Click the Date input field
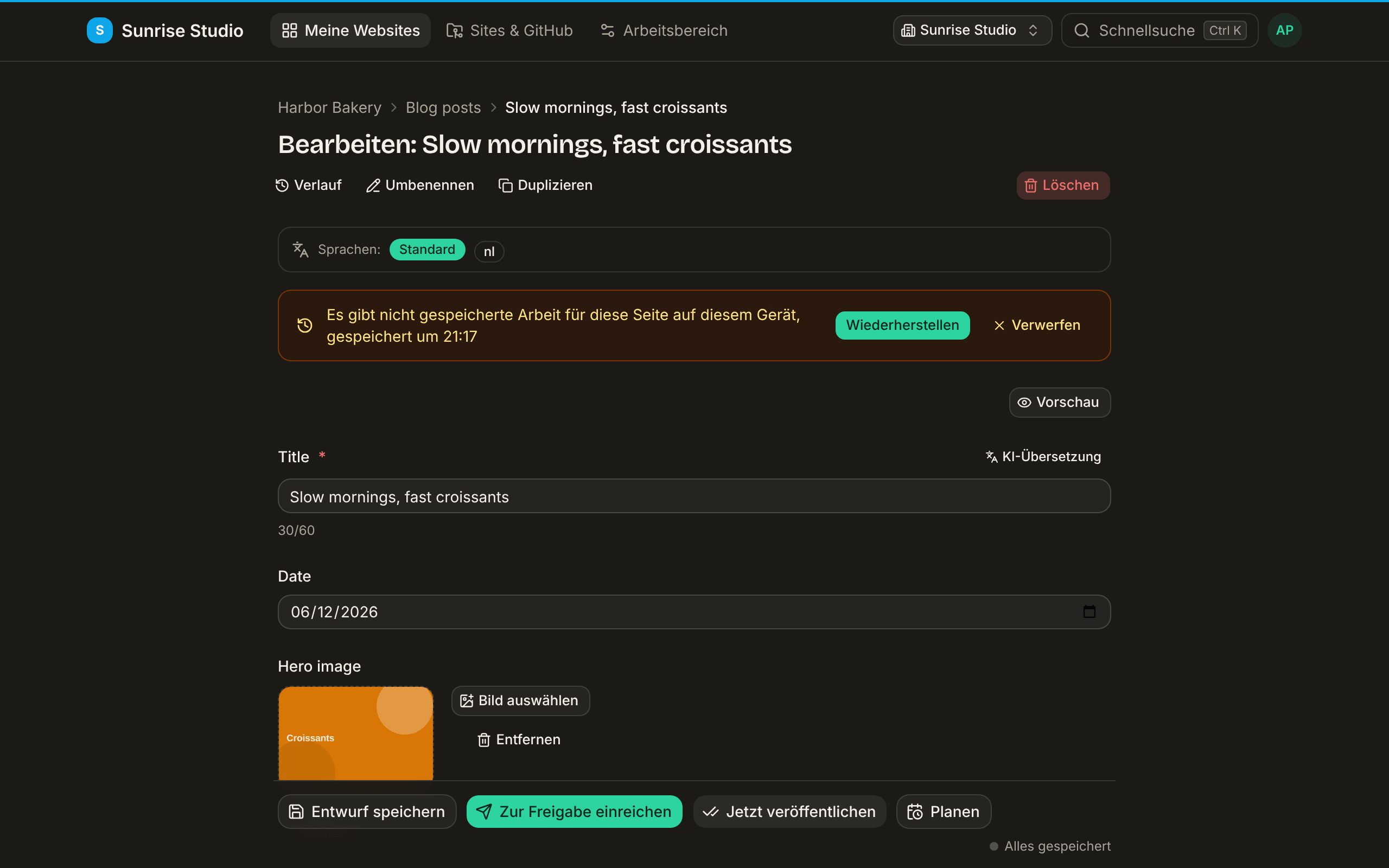Viewport: 1389px width, 868px height. [x=694, y=612]
